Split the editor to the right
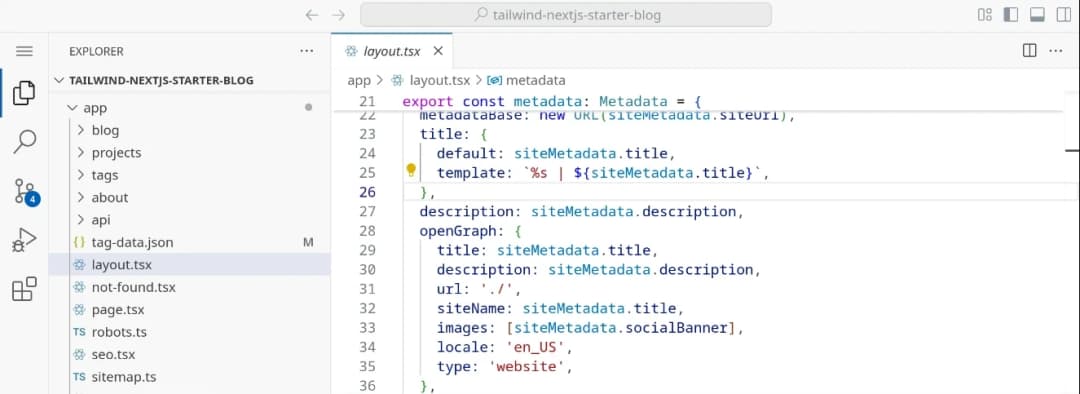Image resolution: width=1080 pixels, height=394 pixels. [1030, 51]
